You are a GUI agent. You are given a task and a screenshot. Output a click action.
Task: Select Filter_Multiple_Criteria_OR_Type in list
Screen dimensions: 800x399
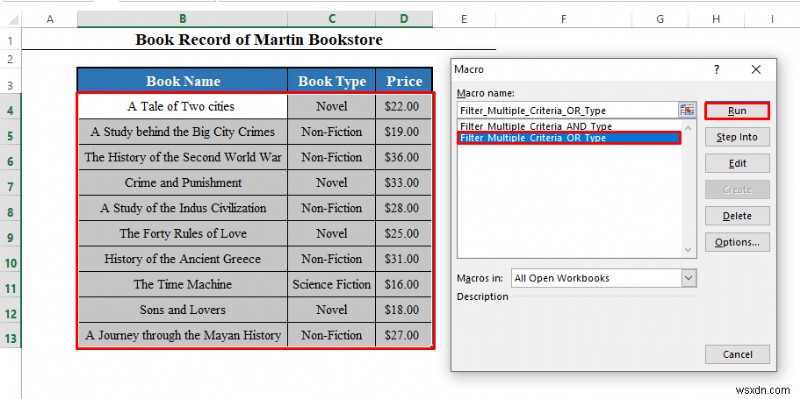[569, 138]
